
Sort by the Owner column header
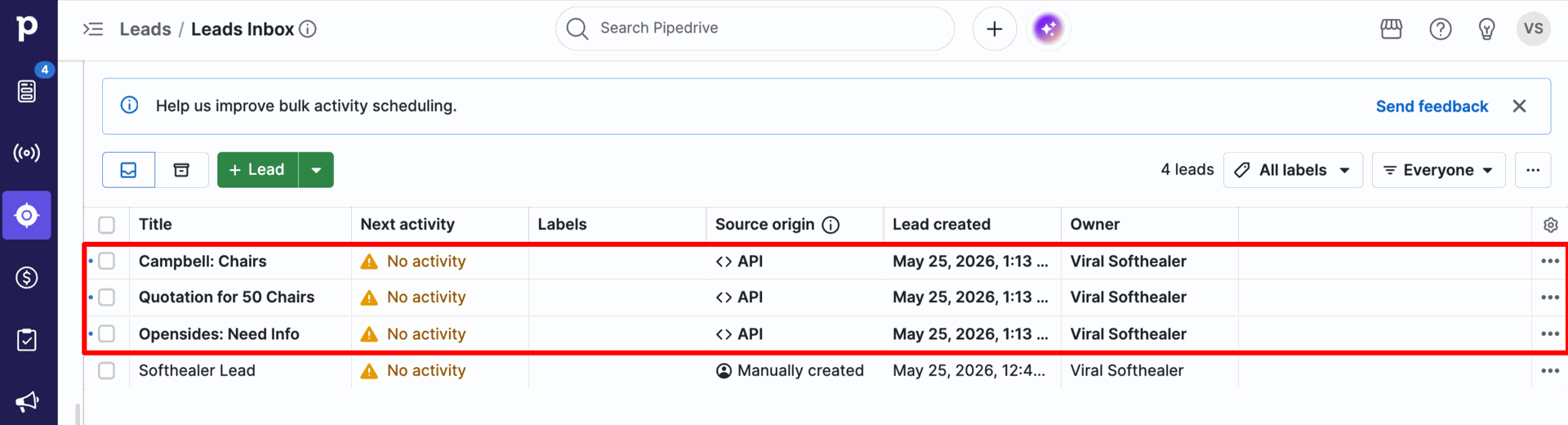[x=1095, y=224]
